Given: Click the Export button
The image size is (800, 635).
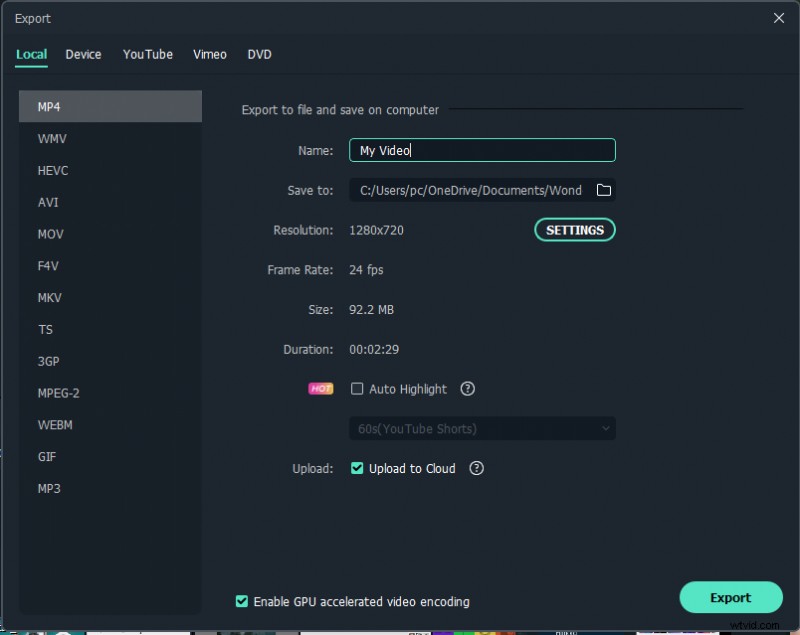Looking at the screenshot, I should (x=731, y=597).
